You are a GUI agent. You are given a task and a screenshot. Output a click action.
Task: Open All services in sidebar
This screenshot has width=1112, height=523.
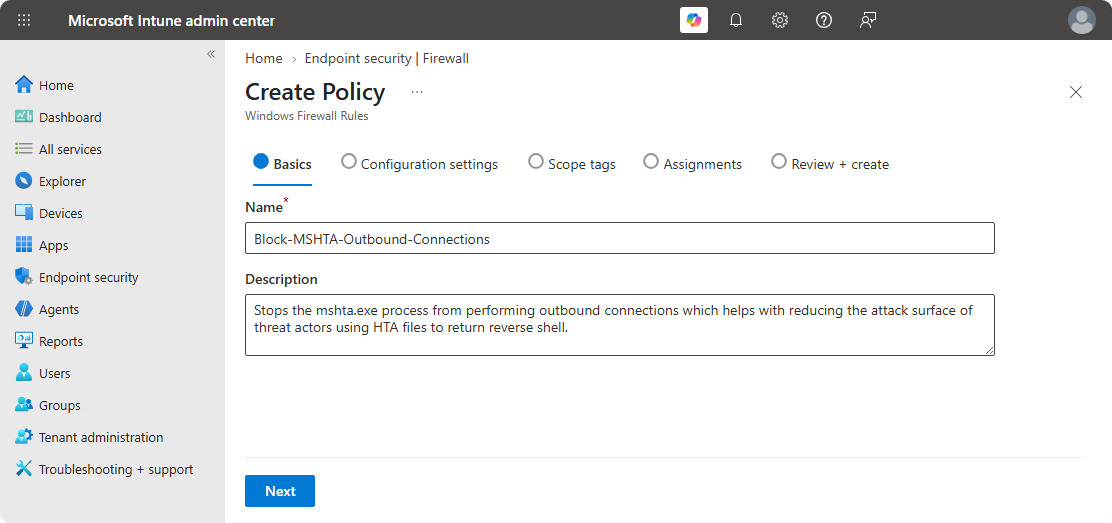point(70,149)
